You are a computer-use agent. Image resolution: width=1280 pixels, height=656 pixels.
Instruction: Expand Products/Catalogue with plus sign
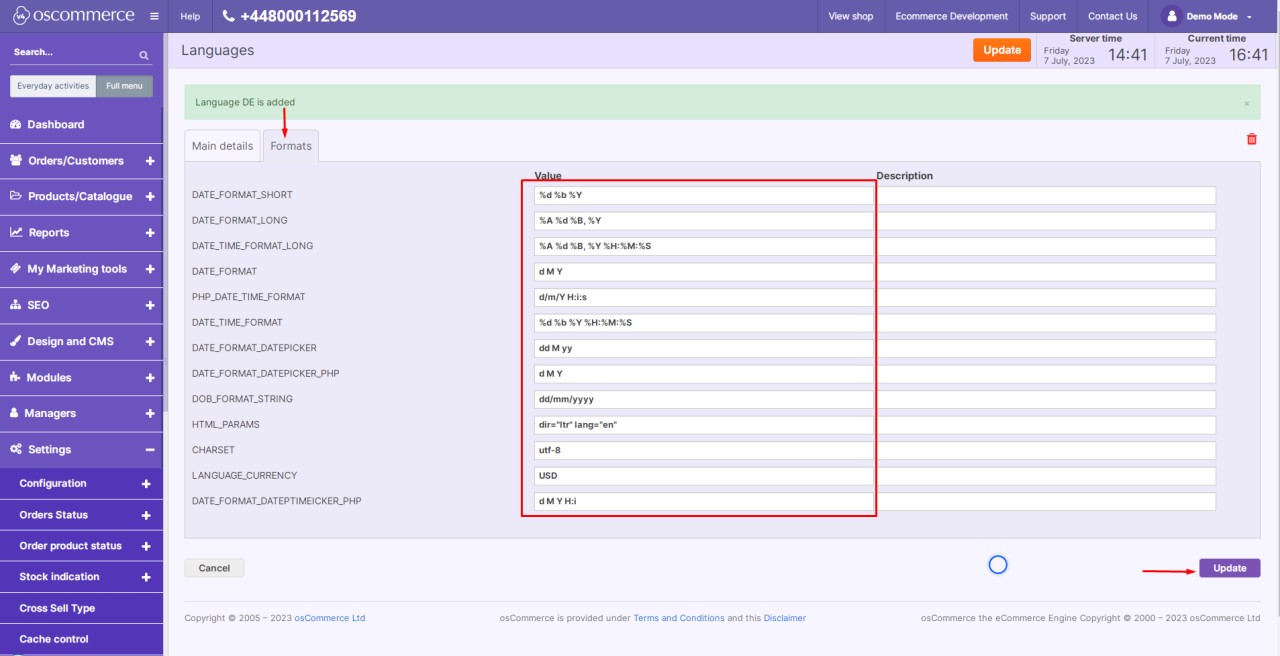click(x=150, y=197)
